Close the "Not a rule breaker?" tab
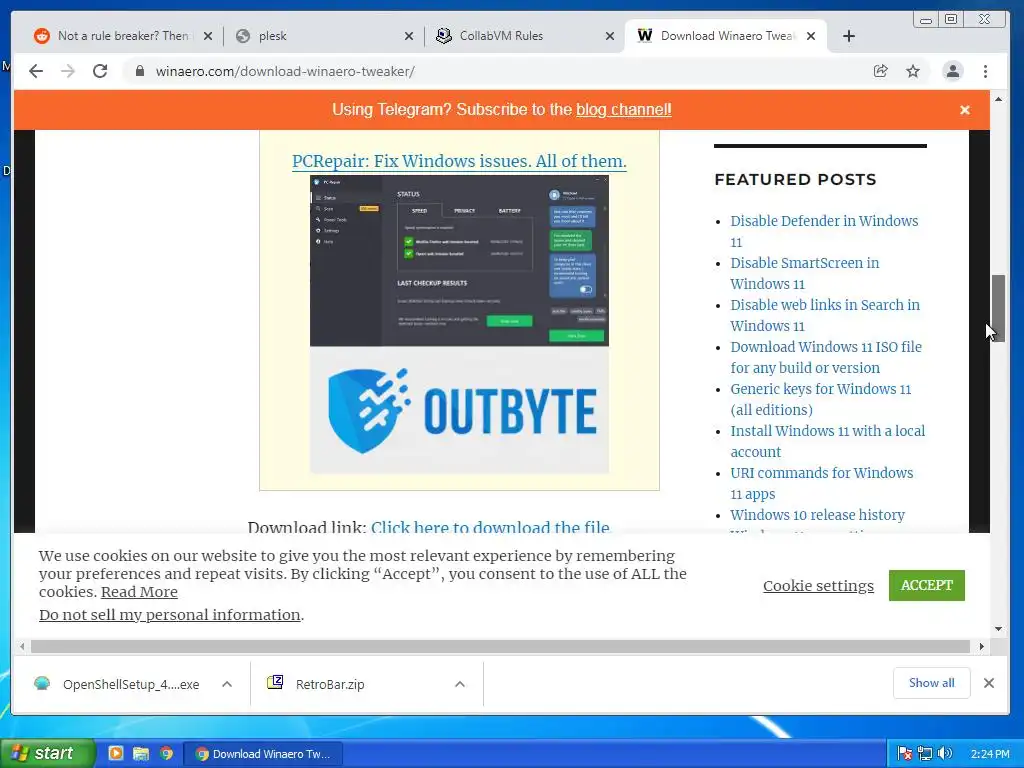This screenshot has width=1024, height=768. (208, 36)
